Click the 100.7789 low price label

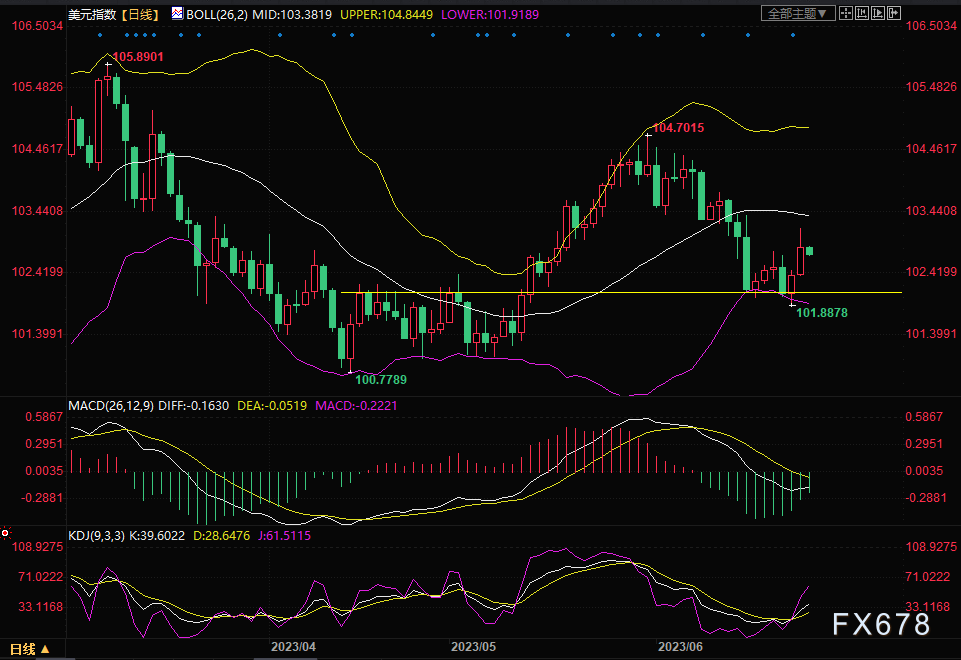tap(381, 379)
